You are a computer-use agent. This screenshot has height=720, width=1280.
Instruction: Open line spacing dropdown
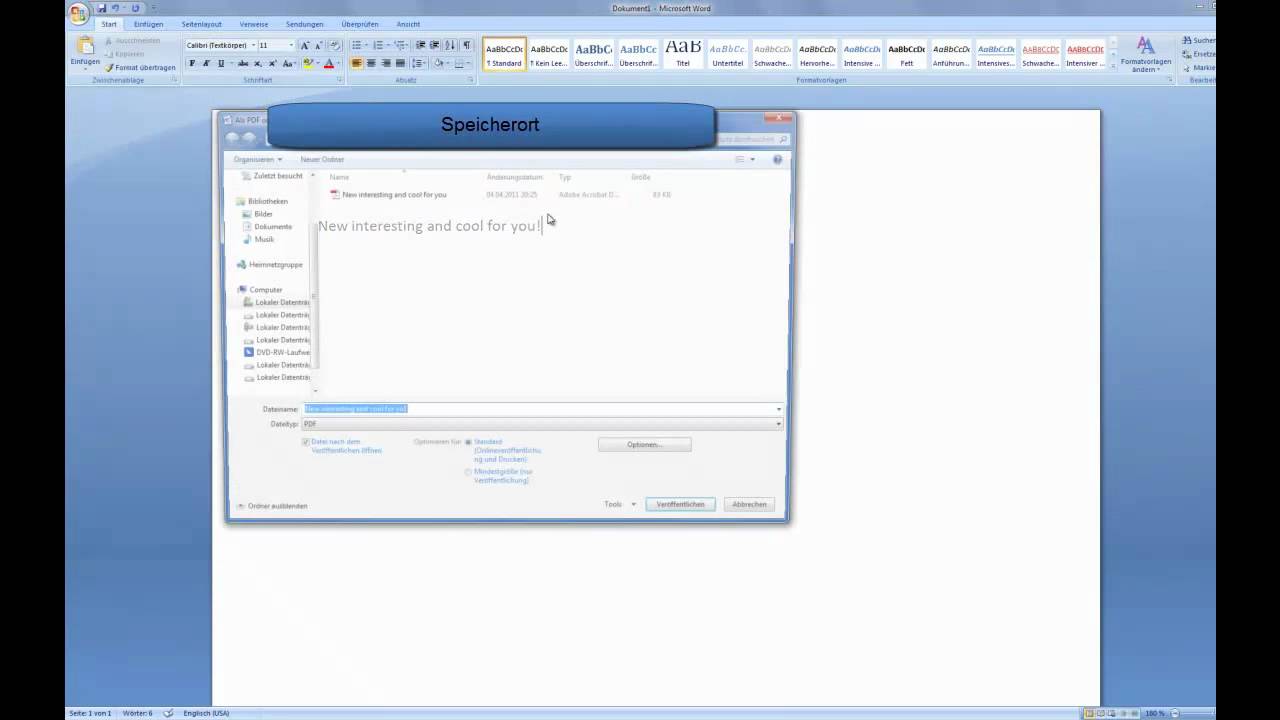point(418,63)
